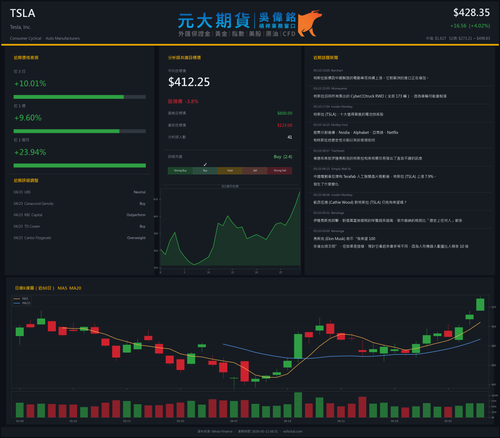The image size is (500, 438).
Task: Click the MA20 legend entry in candlestick chart
Action: pos(22,303)
